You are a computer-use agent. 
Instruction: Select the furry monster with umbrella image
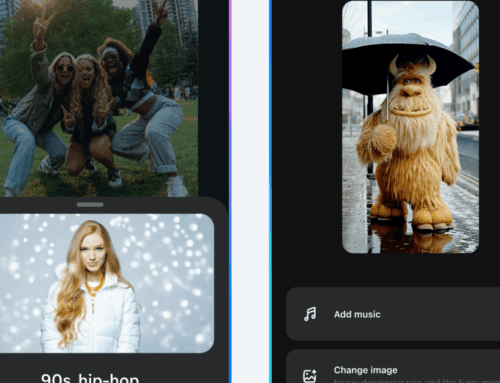pos(410,127)
